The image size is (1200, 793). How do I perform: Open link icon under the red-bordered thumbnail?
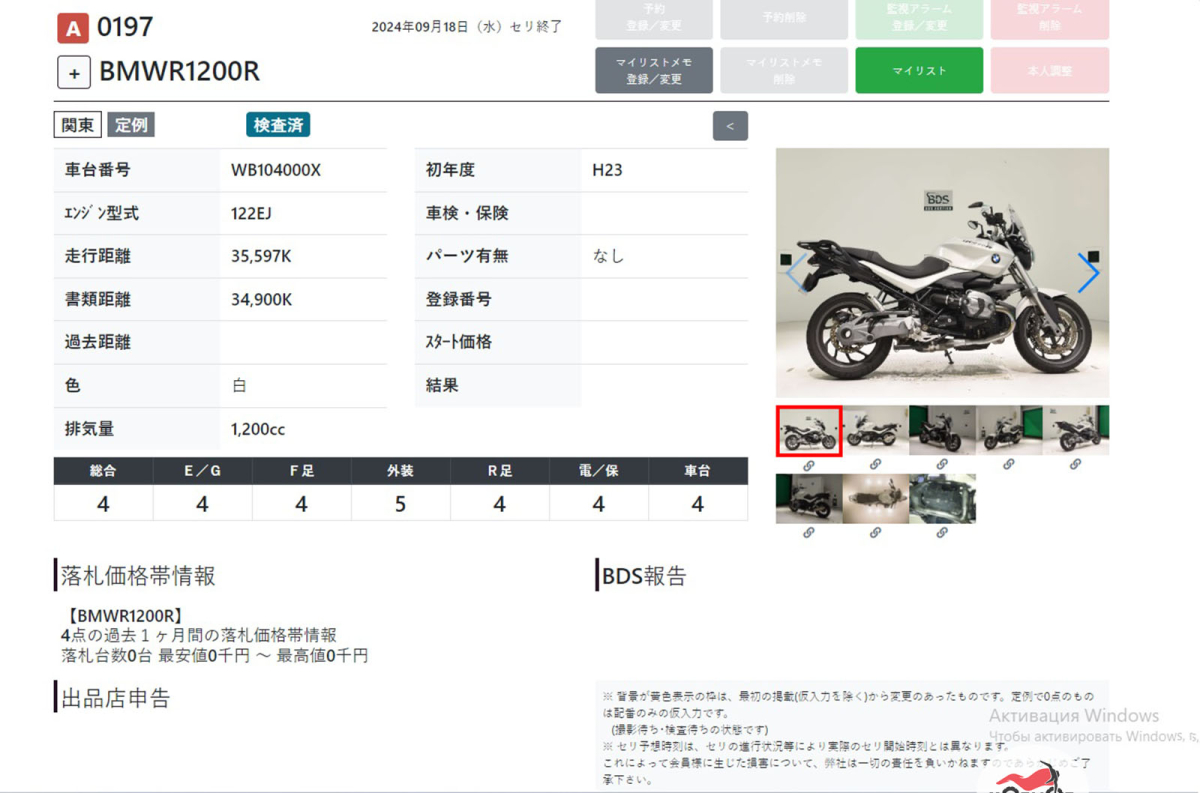(x=808, y=465)
